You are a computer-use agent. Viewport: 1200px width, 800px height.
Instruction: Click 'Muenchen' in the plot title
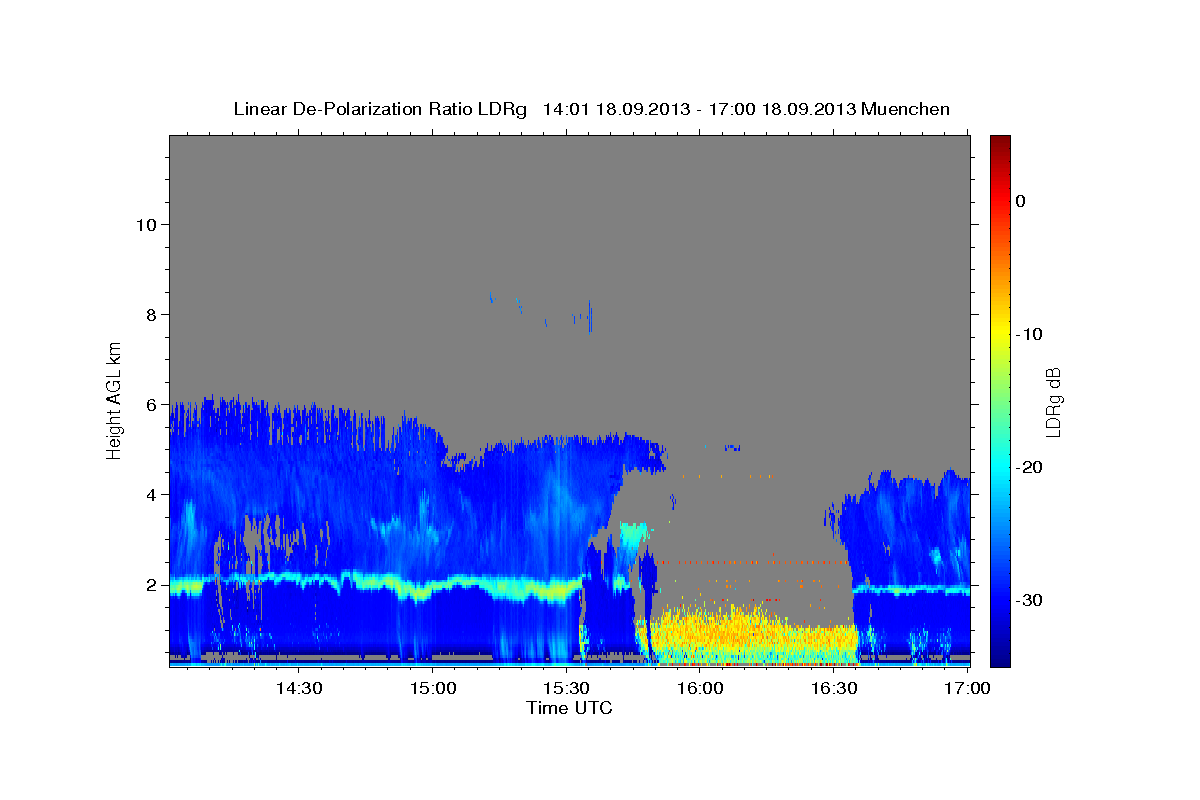tap(906, 109)
